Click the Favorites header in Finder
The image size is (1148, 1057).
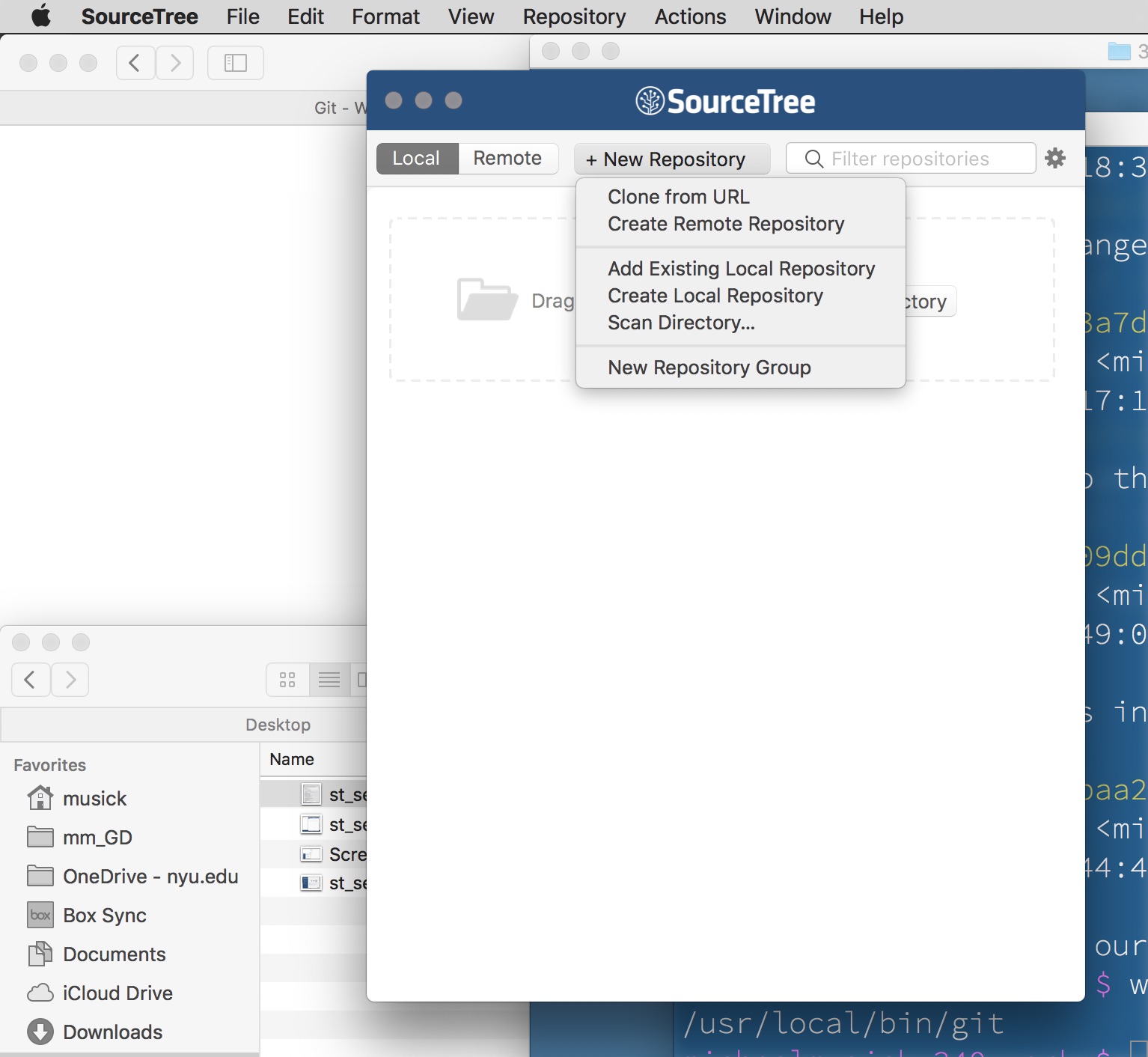[49, 764]
